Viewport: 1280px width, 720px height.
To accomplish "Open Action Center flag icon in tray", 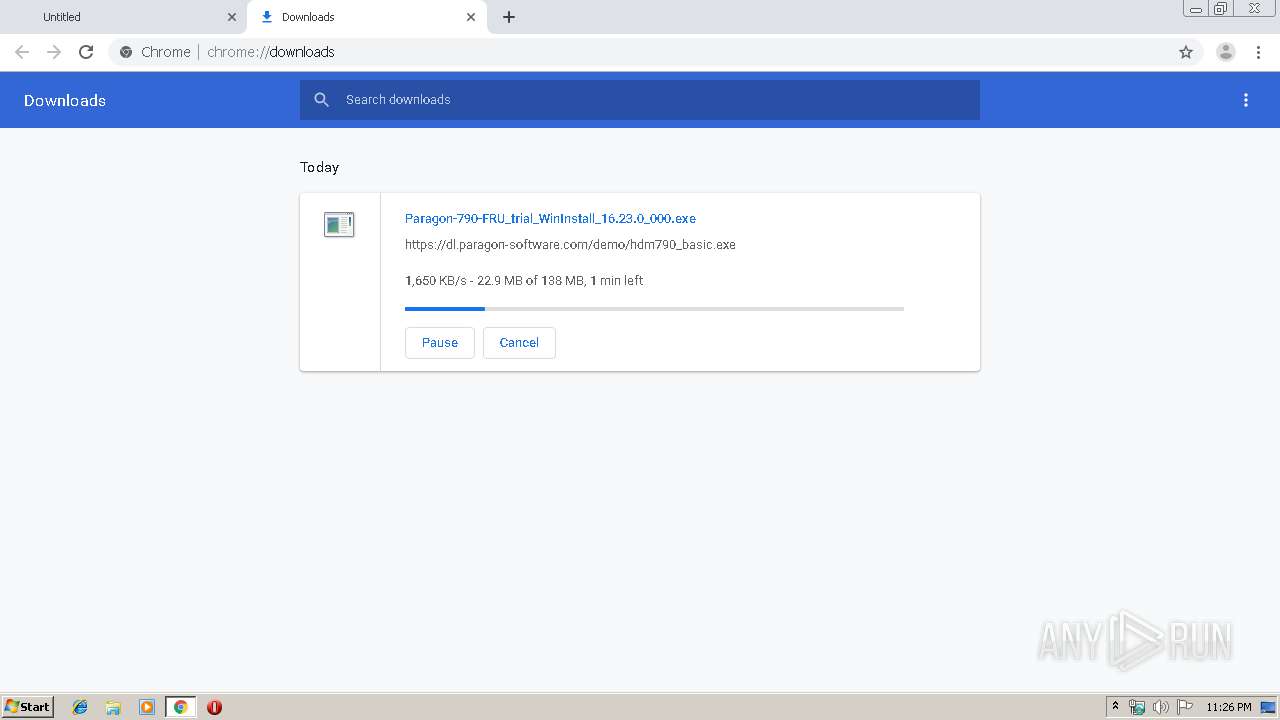I will (1185, 707).
